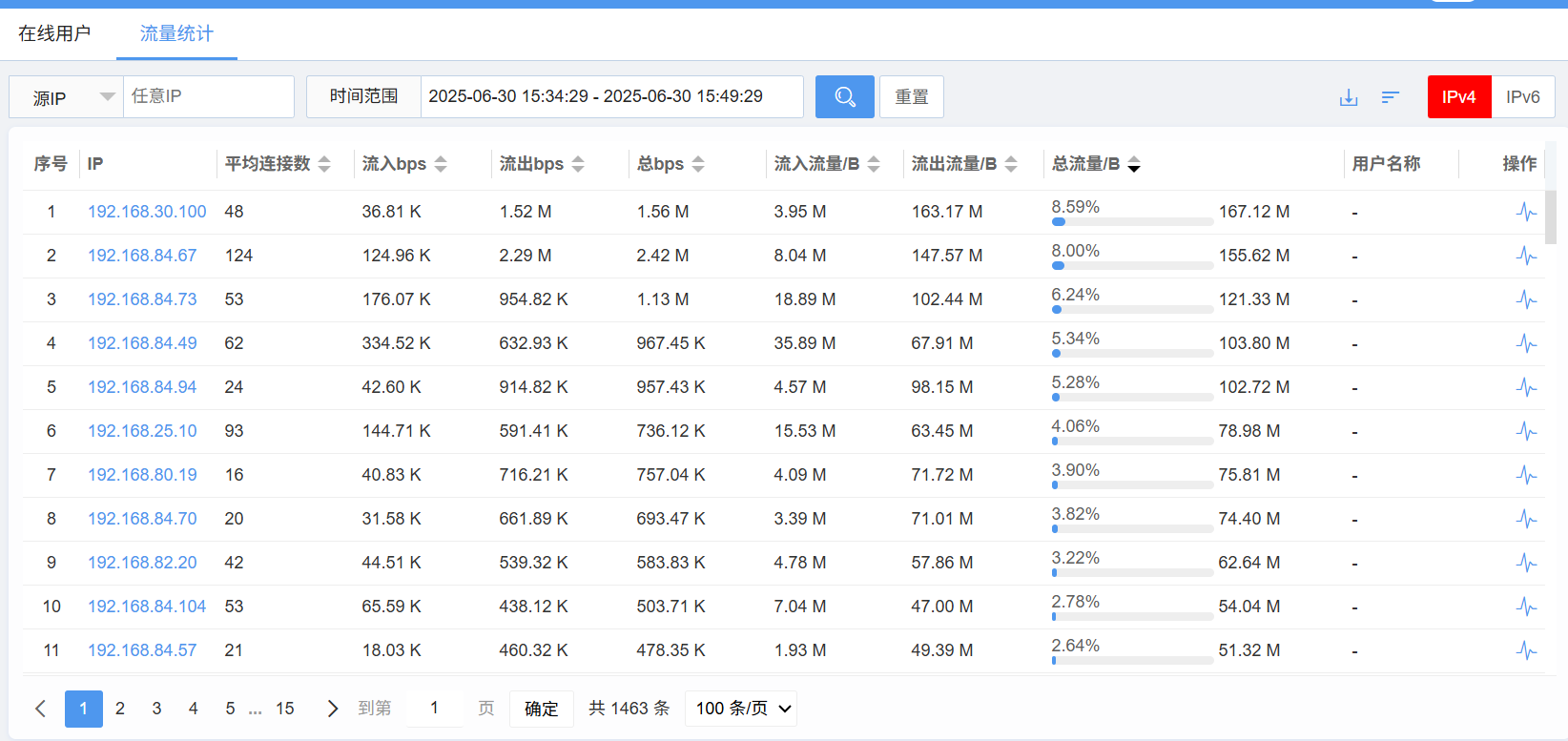This screenshot has width=1568, height=741.
Task: Open the 100 条/页 page size dropdown
Action: coord(741,709)
